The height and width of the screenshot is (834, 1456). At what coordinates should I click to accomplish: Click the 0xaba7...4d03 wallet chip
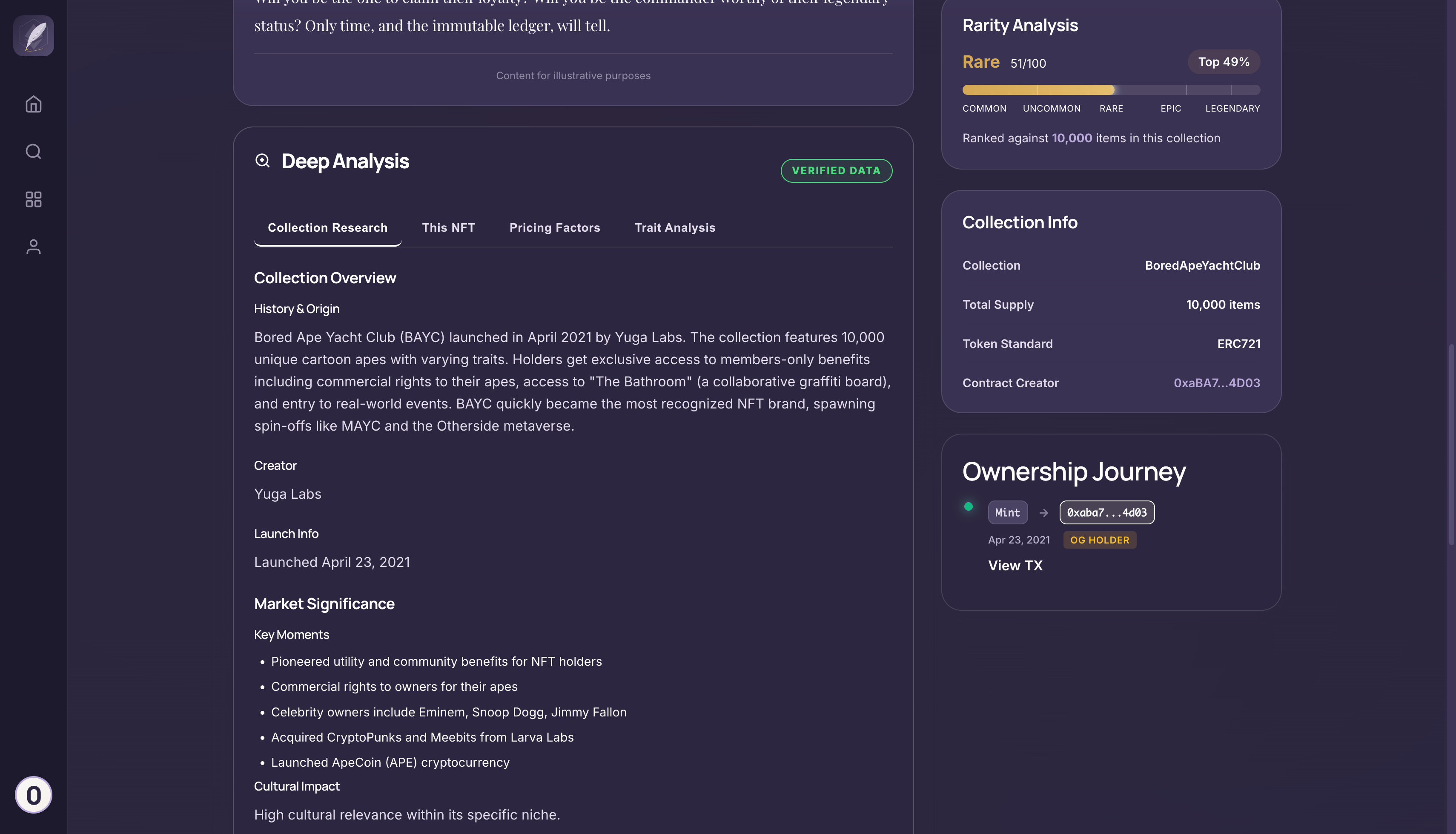pos(1106,513)
